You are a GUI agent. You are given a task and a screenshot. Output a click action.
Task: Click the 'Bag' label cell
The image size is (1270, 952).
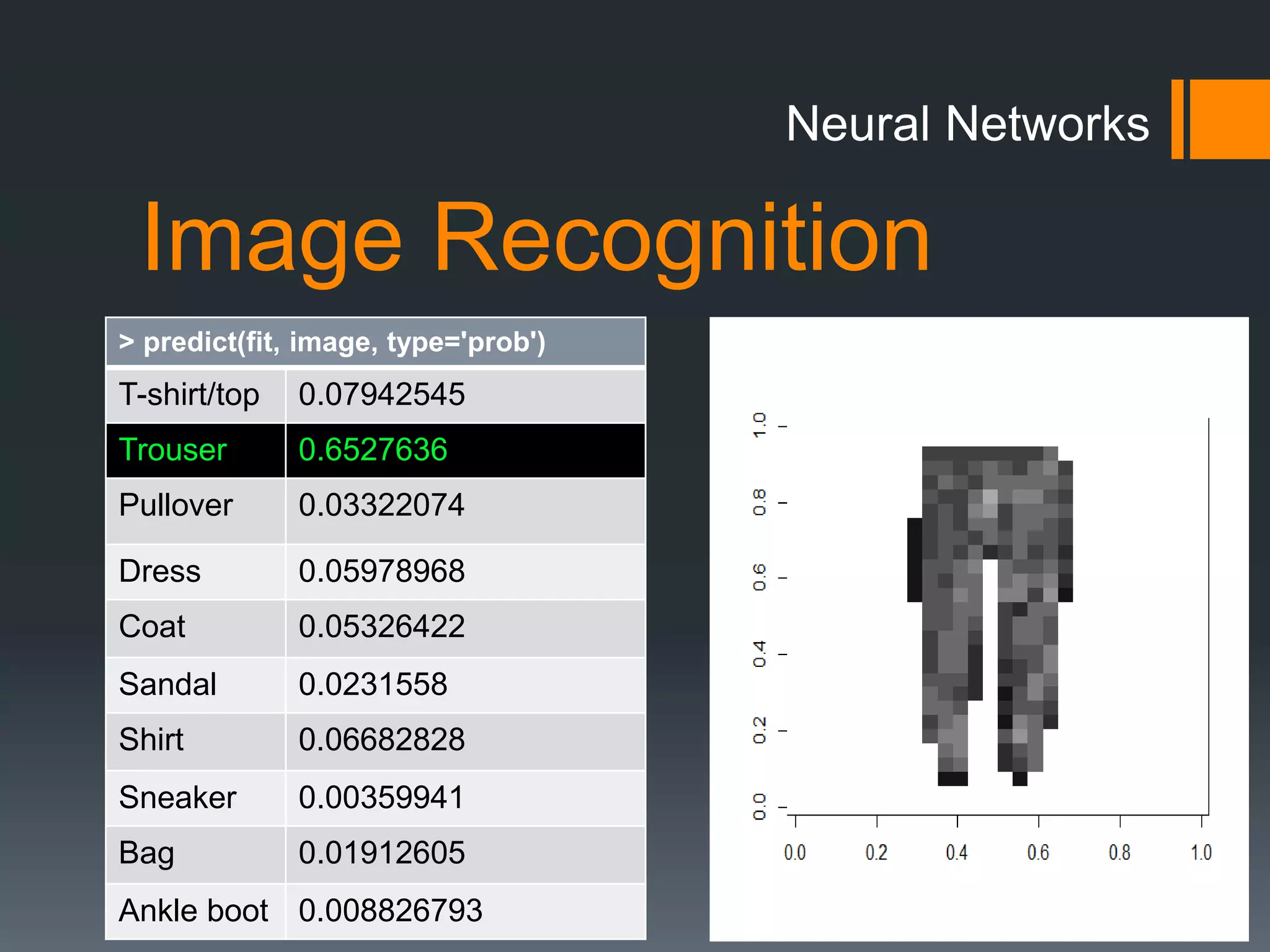click(195, 855)
